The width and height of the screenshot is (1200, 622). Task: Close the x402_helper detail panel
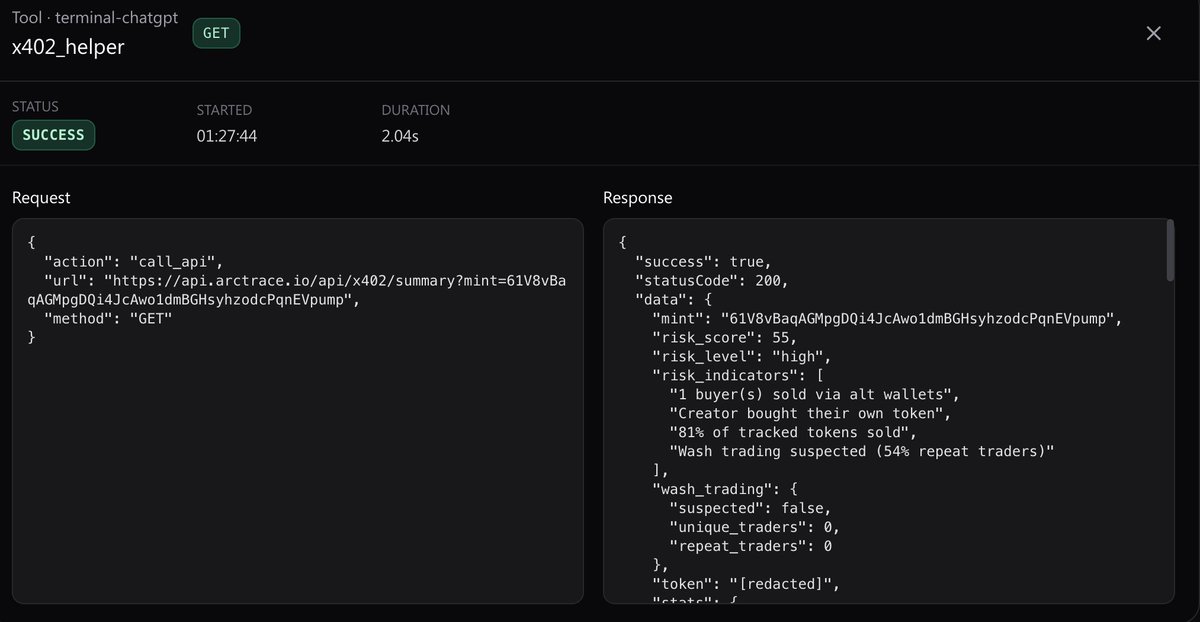[x=1153, y=33]
